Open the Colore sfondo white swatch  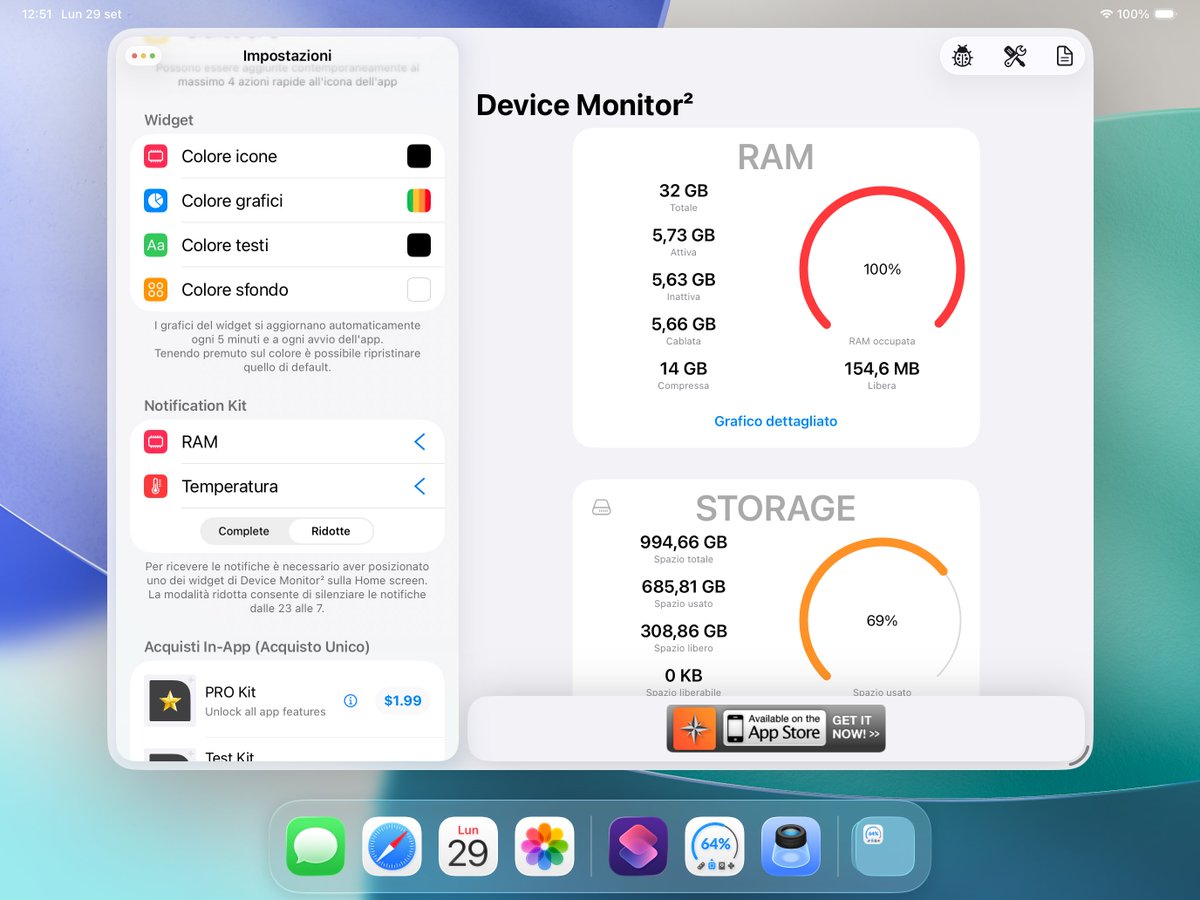[419, 290]
